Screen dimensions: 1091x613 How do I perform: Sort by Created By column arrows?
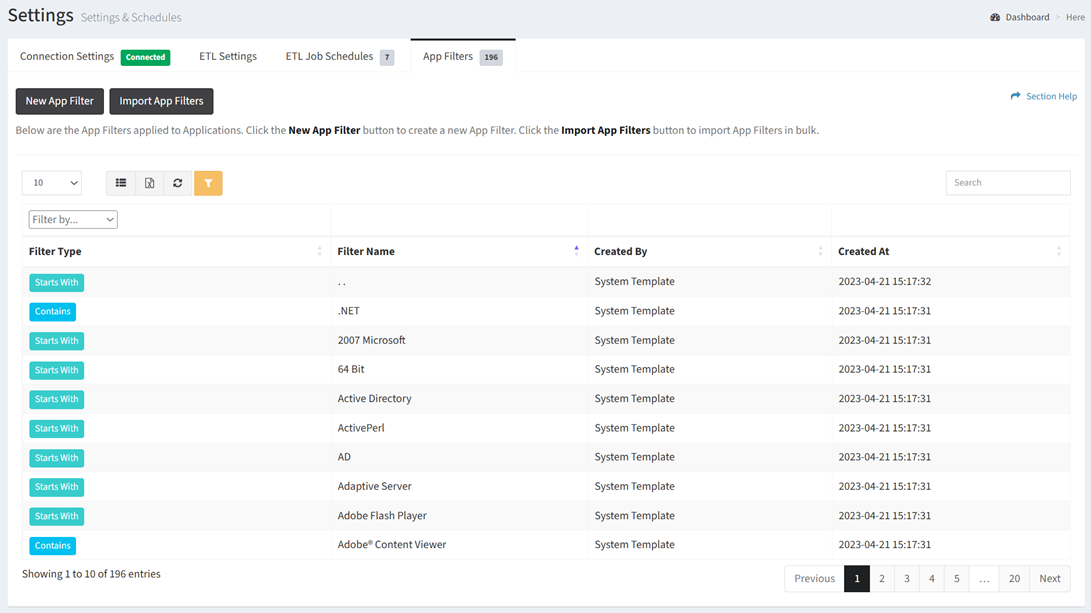820,251
